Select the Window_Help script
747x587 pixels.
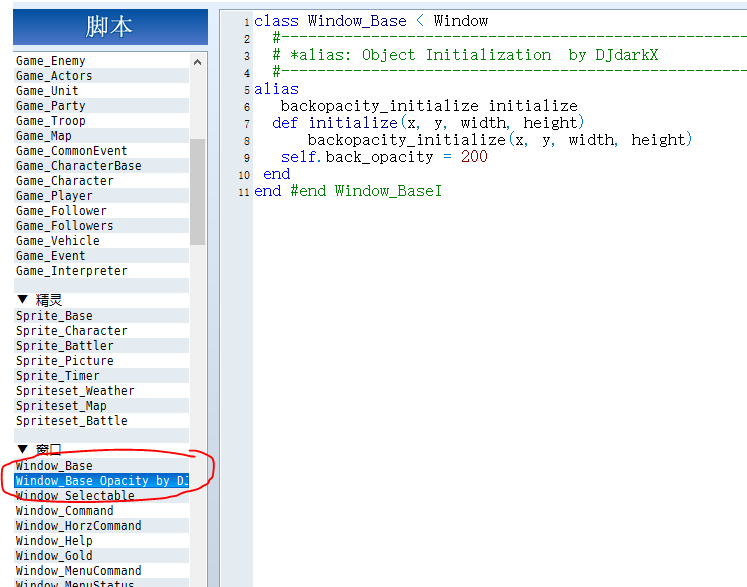point(101,541)
